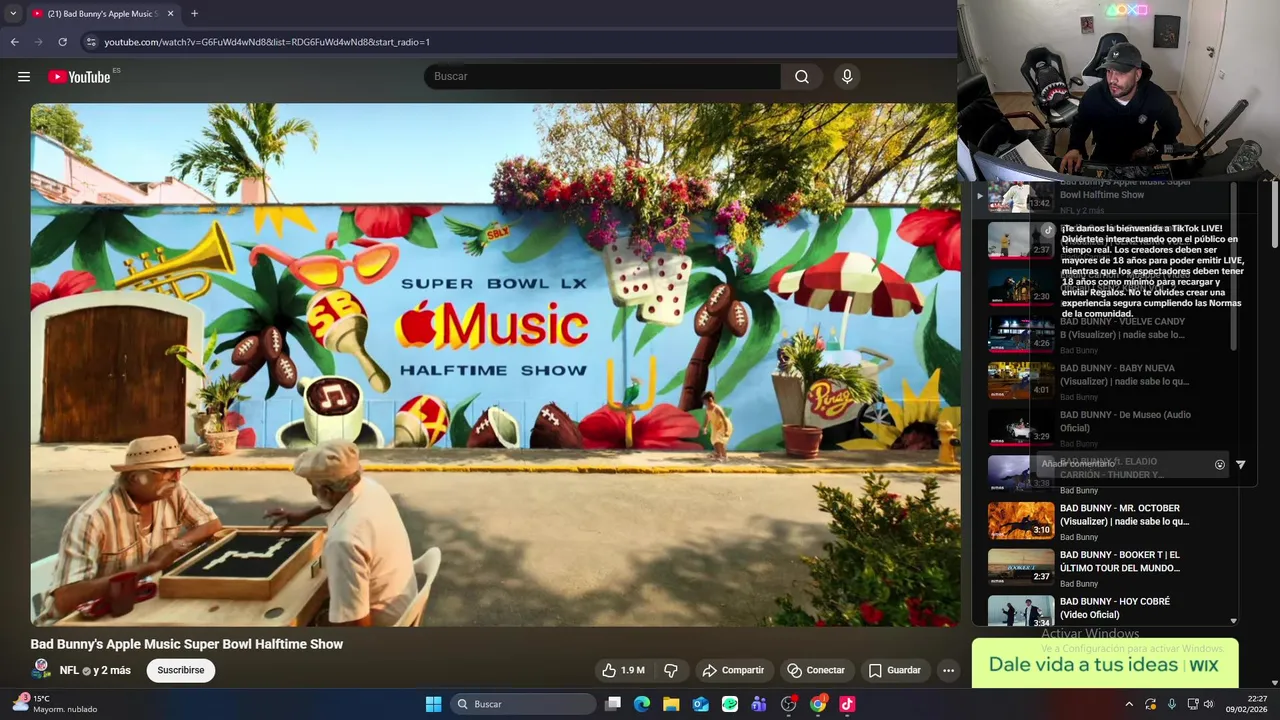The height and width of the screenshot is (720, 1280).
Task: Dislike the video with thumbs down
Action: pos(671,670)
